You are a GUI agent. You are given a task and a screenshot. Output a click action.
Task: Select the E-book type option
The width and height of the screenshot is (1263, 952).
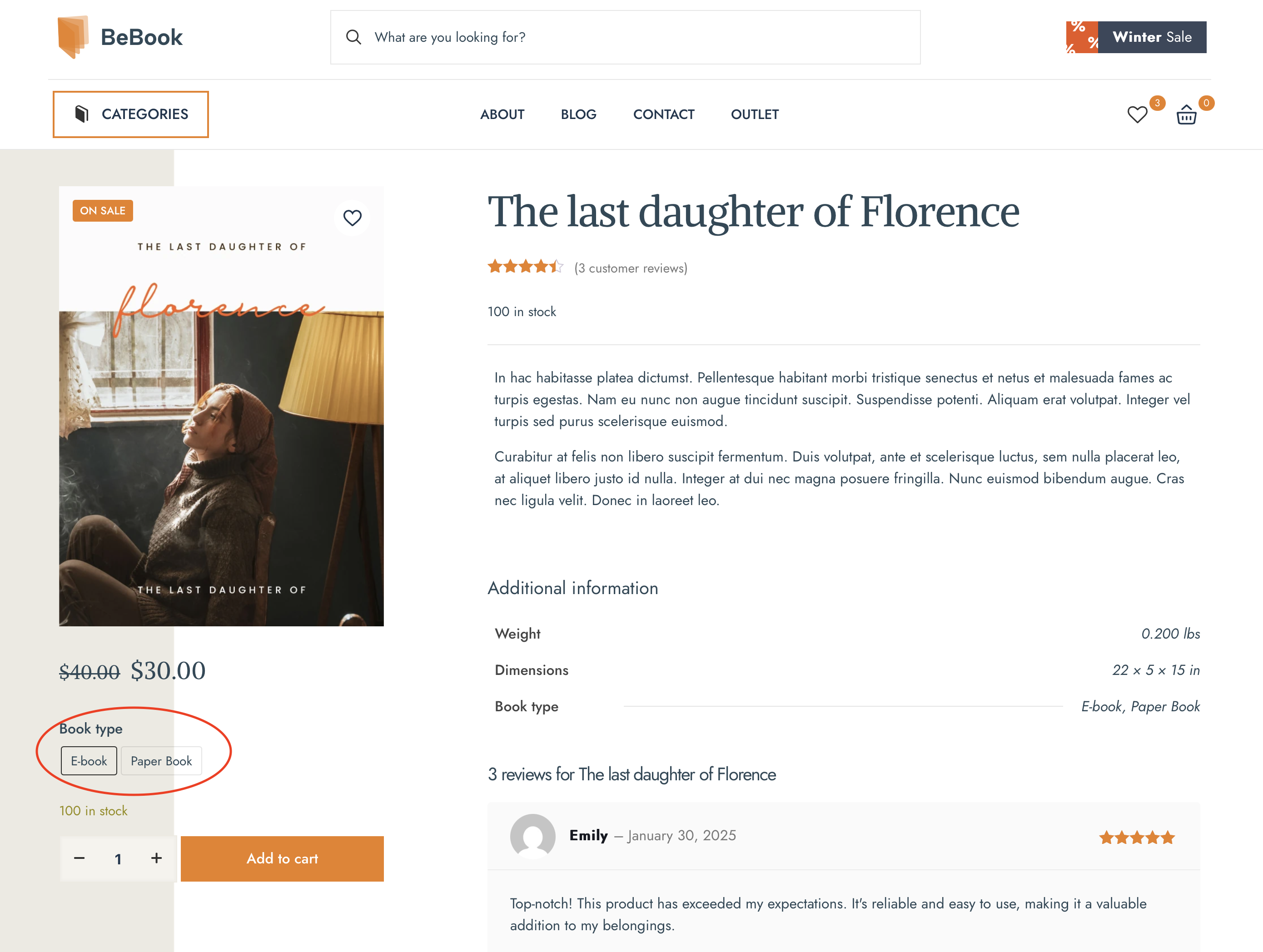click(x=89, y=761)
